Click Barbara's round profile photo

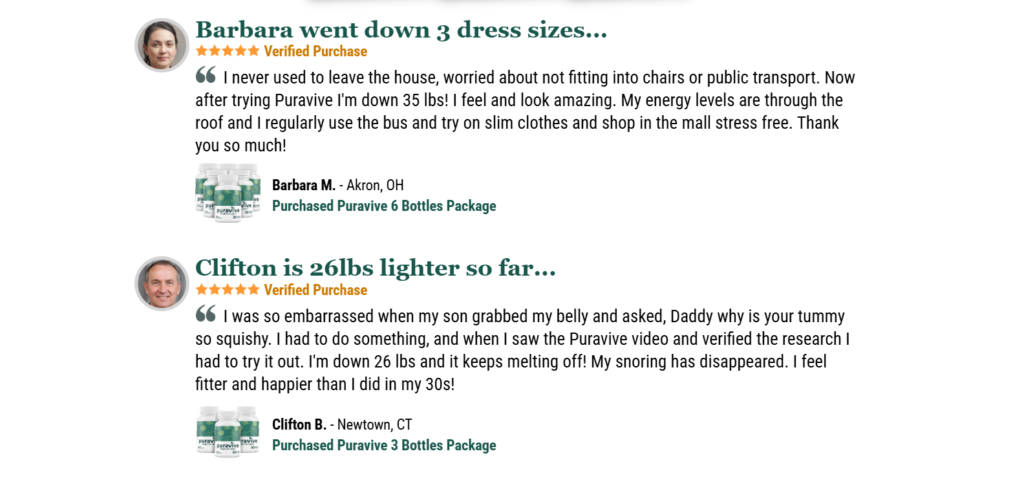162,45
